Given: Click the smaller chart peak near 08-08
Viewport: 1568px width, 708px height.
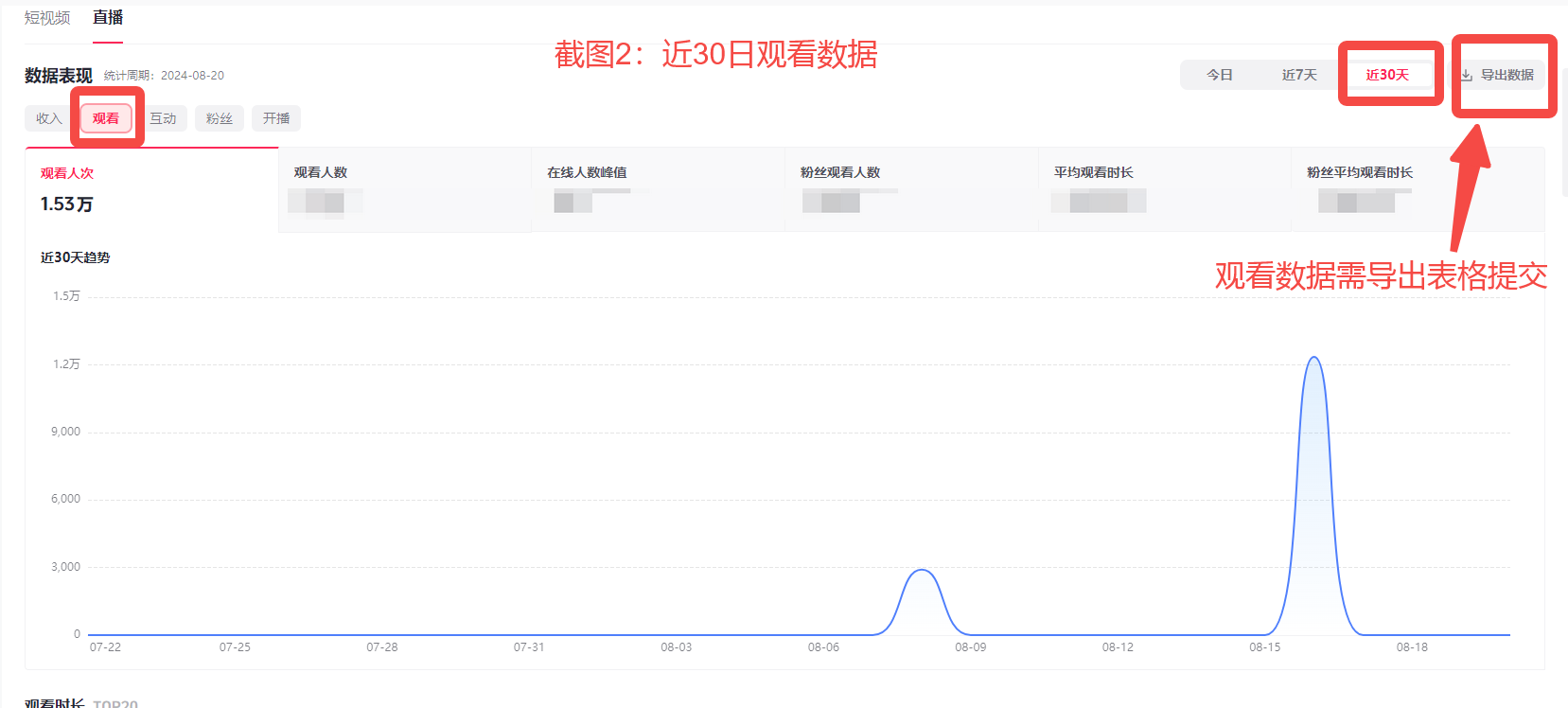Looking at the screenshot, I should tap(922, 570).
